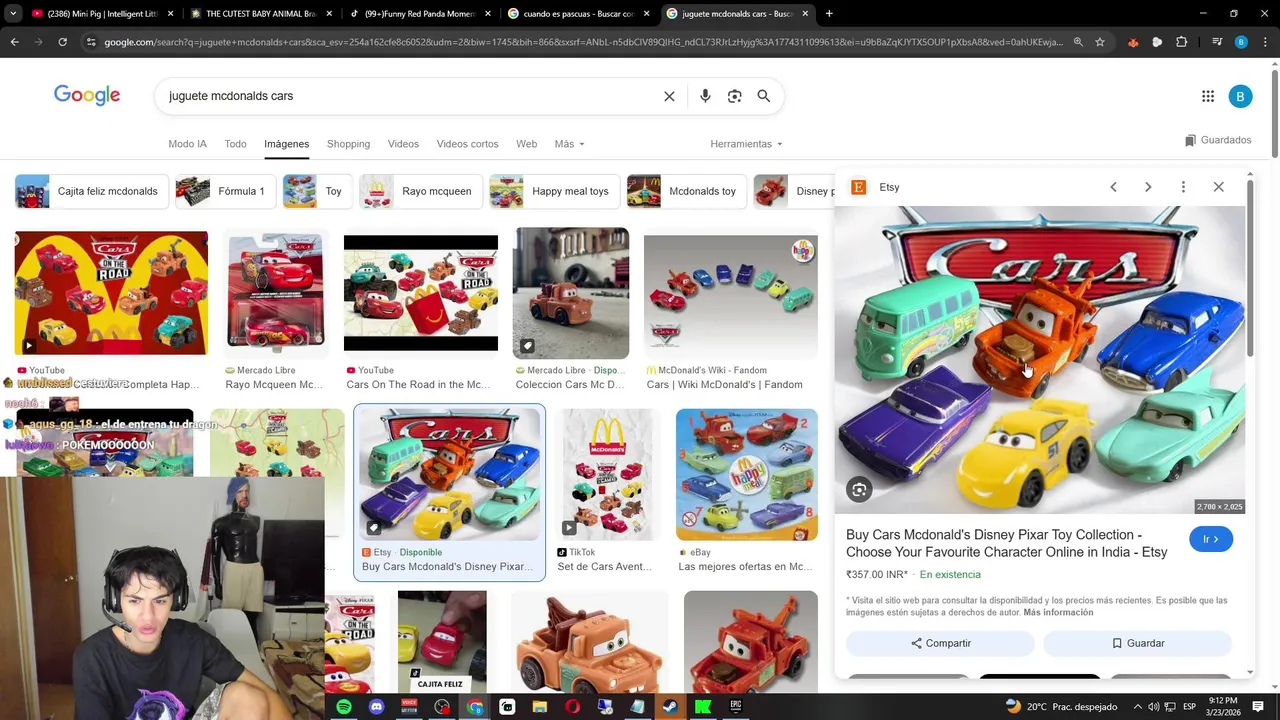Open the Más dropdown in search filters
This screenshot has height=720, width=1280.
[569, 144]
